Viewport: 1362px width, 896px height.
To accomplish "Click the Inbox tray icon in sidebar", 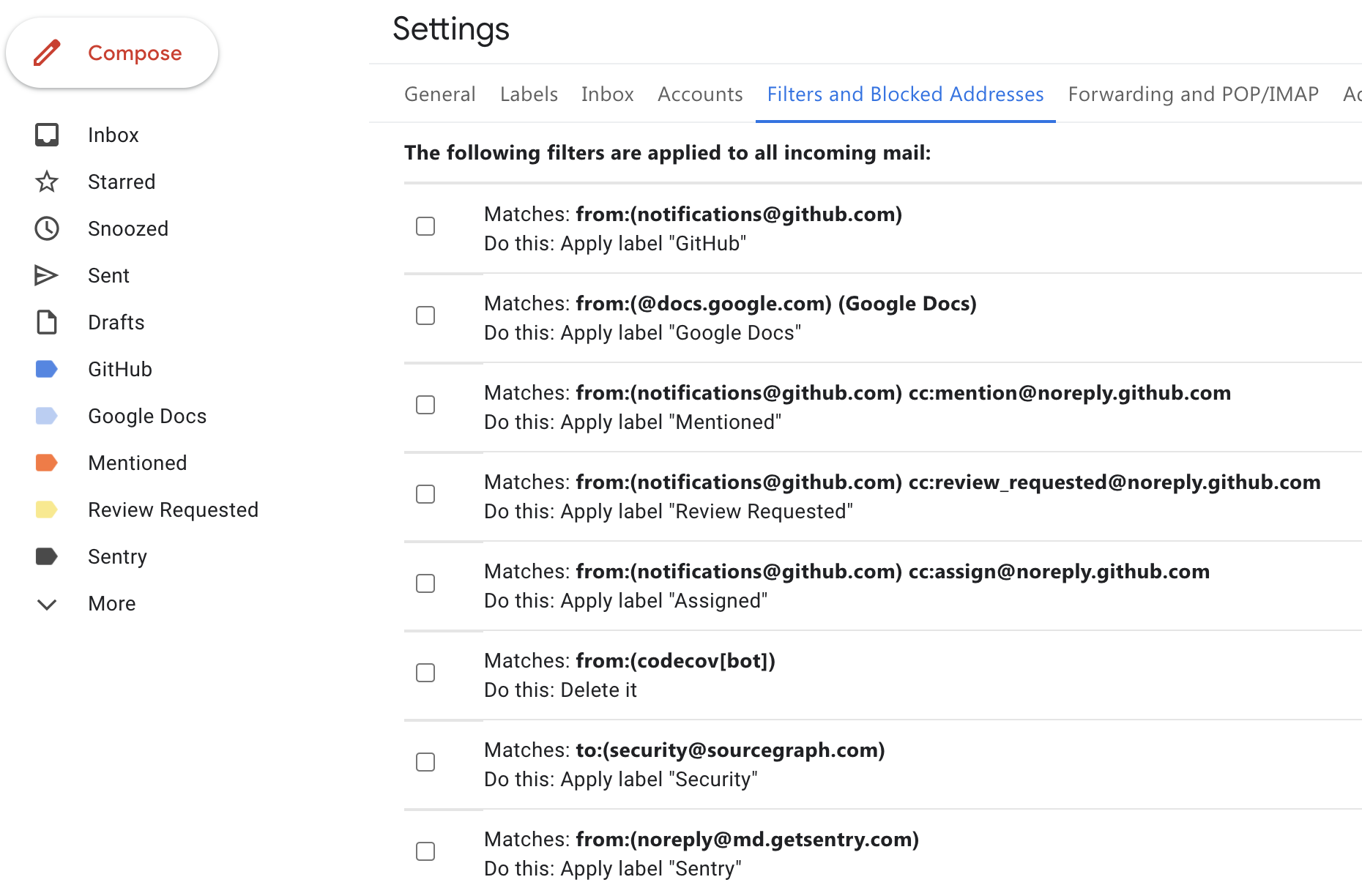I will click(47, 135).
